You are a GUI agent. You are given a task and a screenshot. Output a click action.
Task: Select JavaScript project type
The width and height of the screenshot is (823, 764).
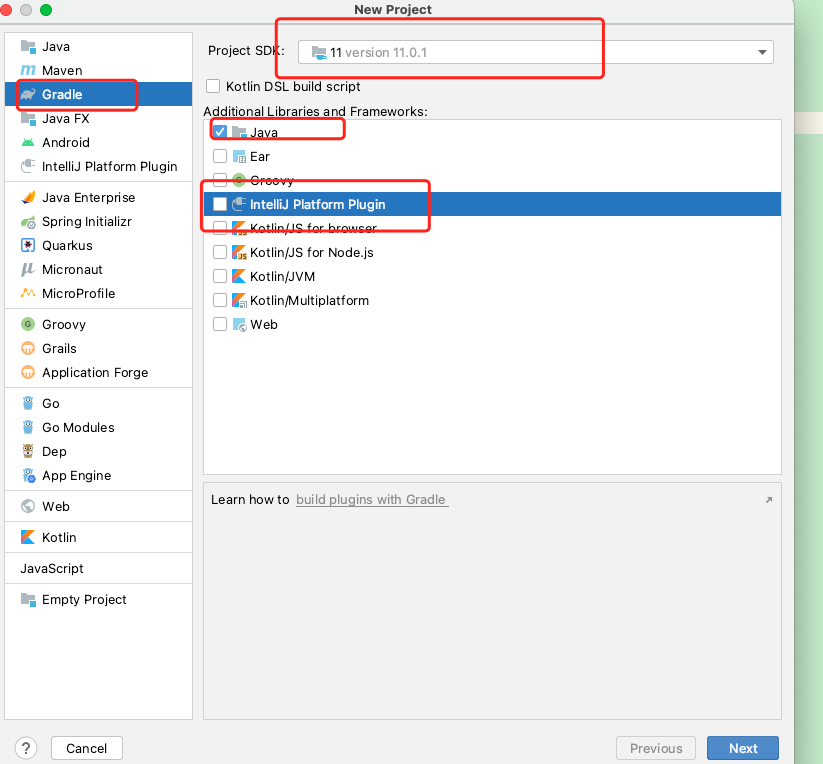pyautogui.click(x=98, y=568)
